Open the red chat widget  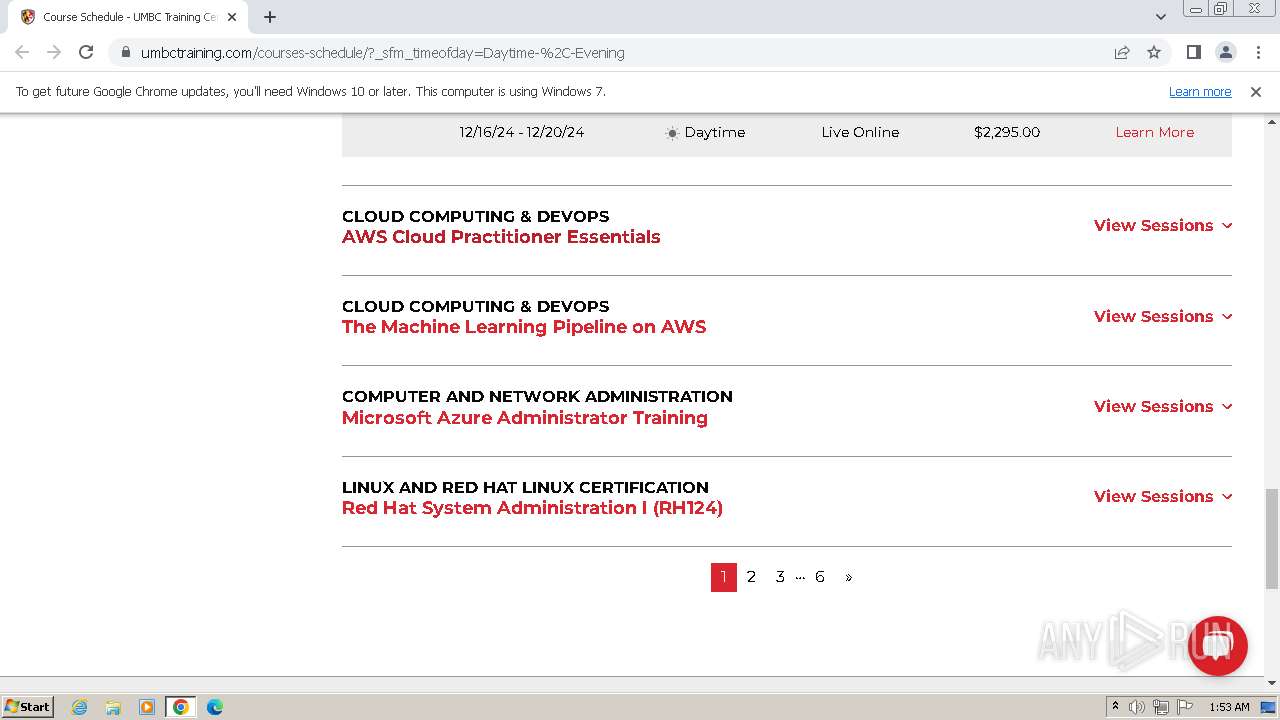pyautogui.click(x=1217, y=645)
